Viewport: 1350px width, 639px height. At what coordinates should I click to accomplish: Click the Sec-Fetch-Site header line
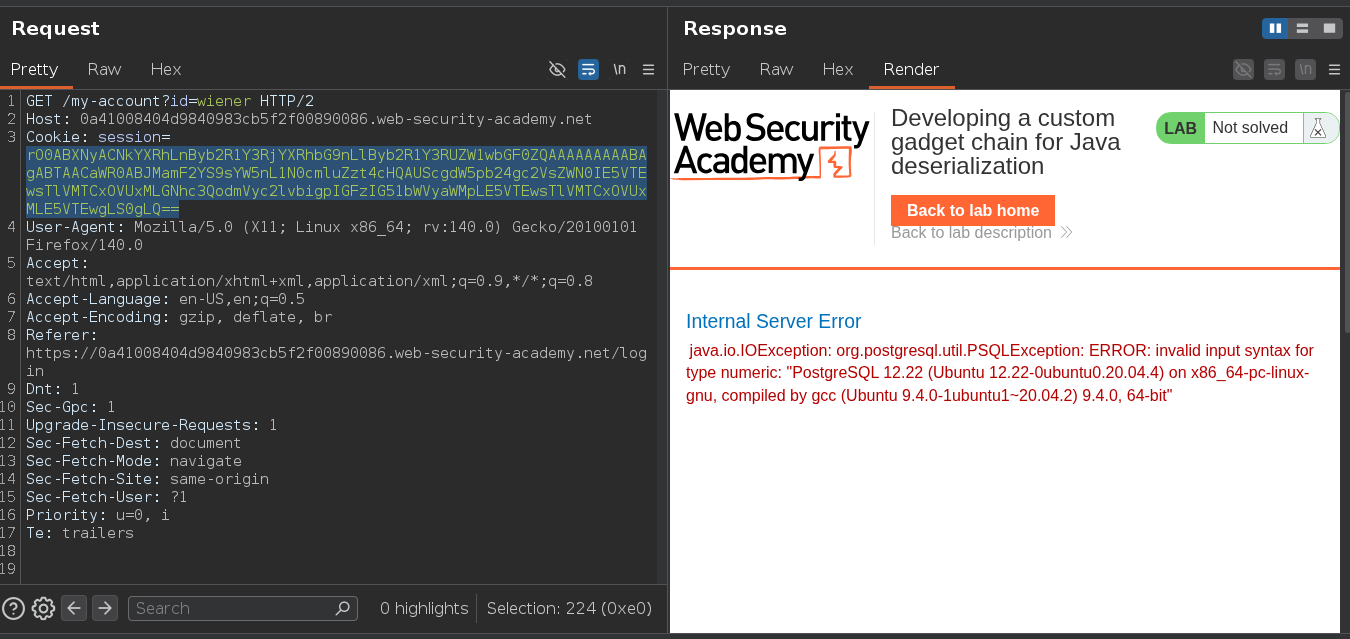[x=147, y=479]
